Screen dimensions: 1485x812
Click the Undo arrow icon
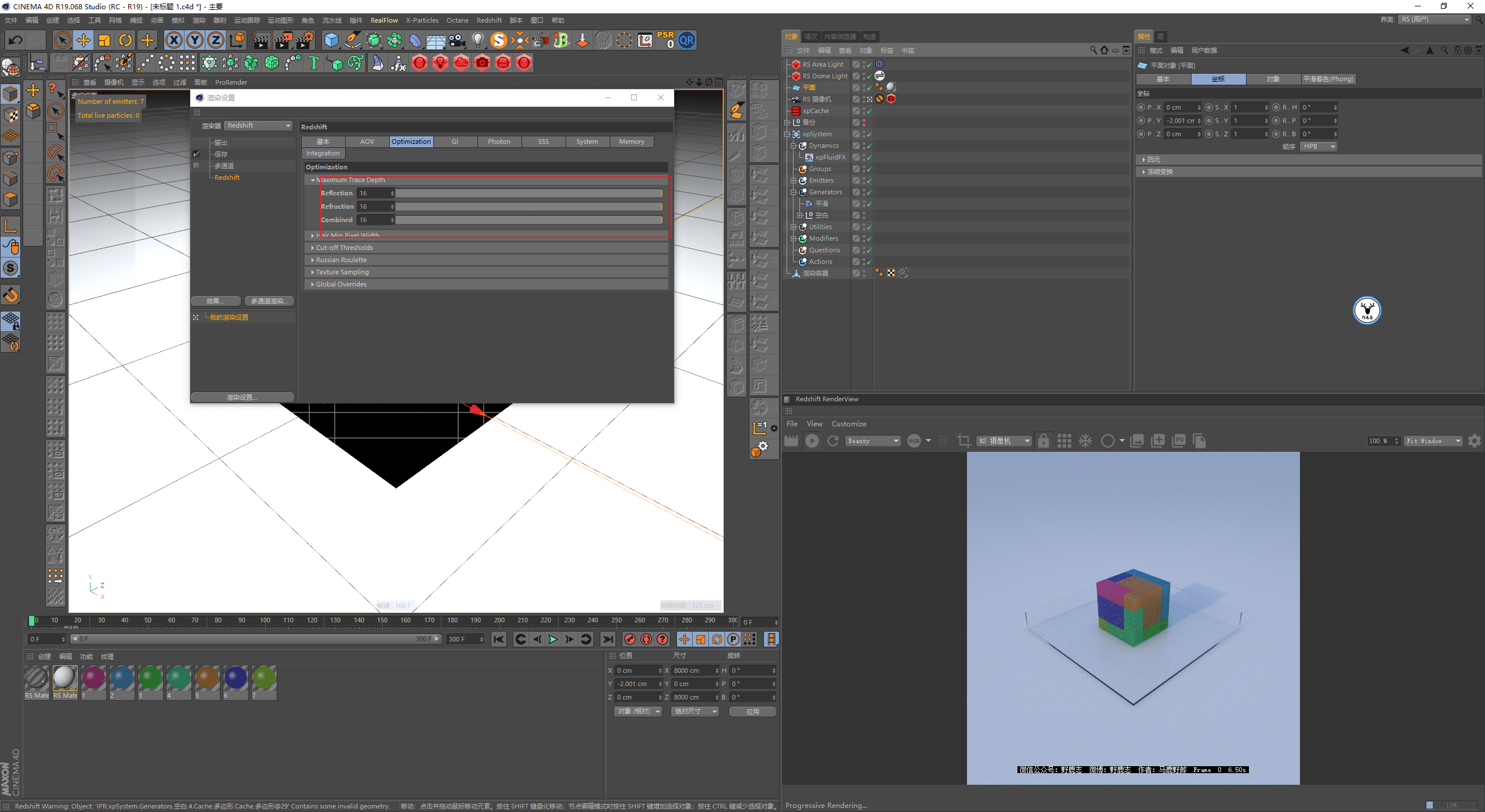click(16, 40)
